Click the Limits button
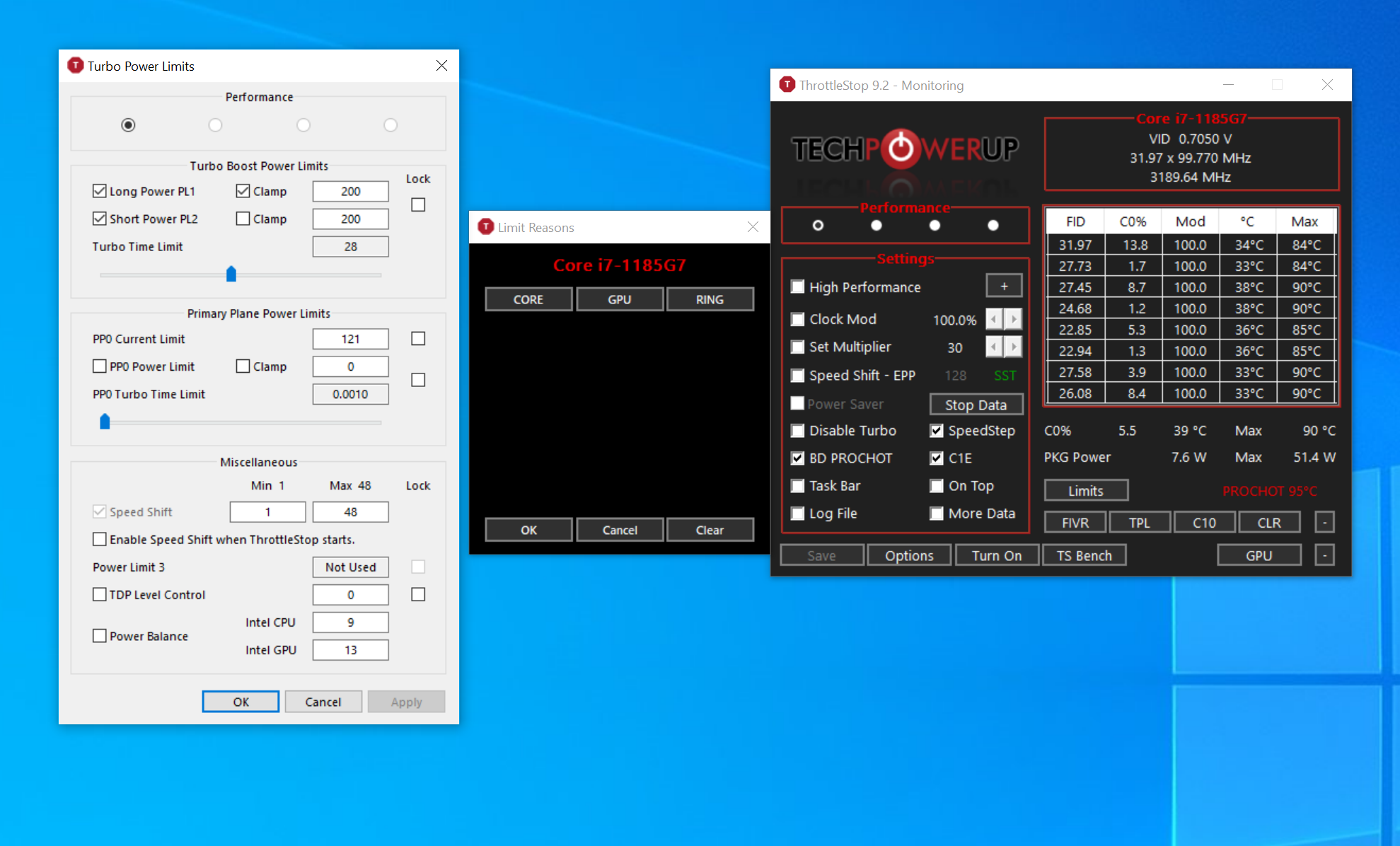The image size is (1400, 846). pos(1085,490)
